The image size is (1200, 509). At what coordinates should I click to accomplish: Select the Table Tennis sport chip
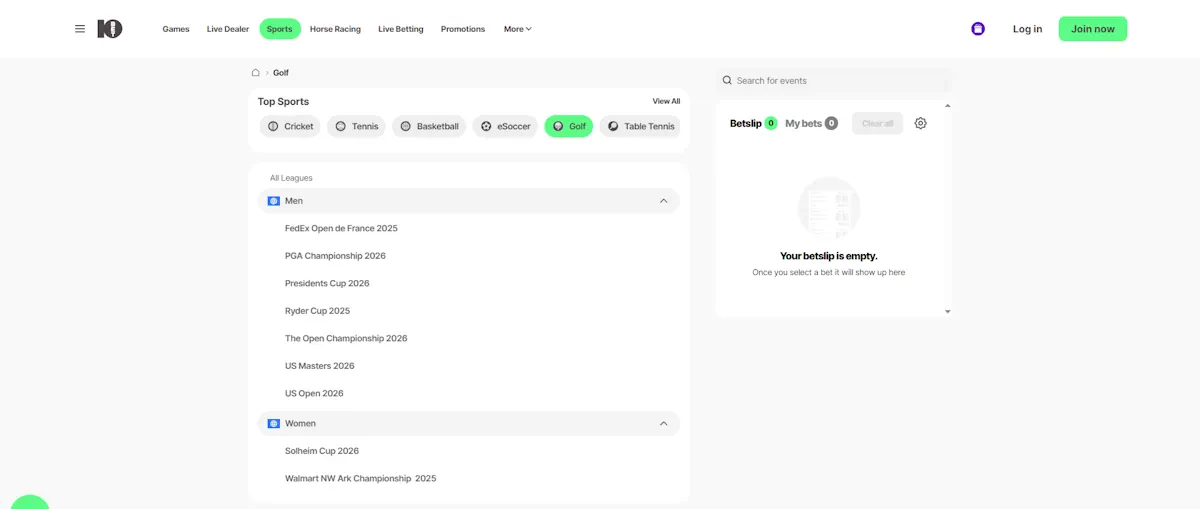[641, 127]
